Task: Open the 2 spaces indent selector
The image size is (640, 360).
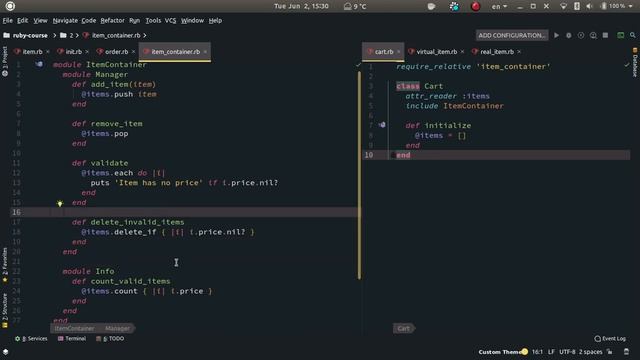Action: point(590,351)
